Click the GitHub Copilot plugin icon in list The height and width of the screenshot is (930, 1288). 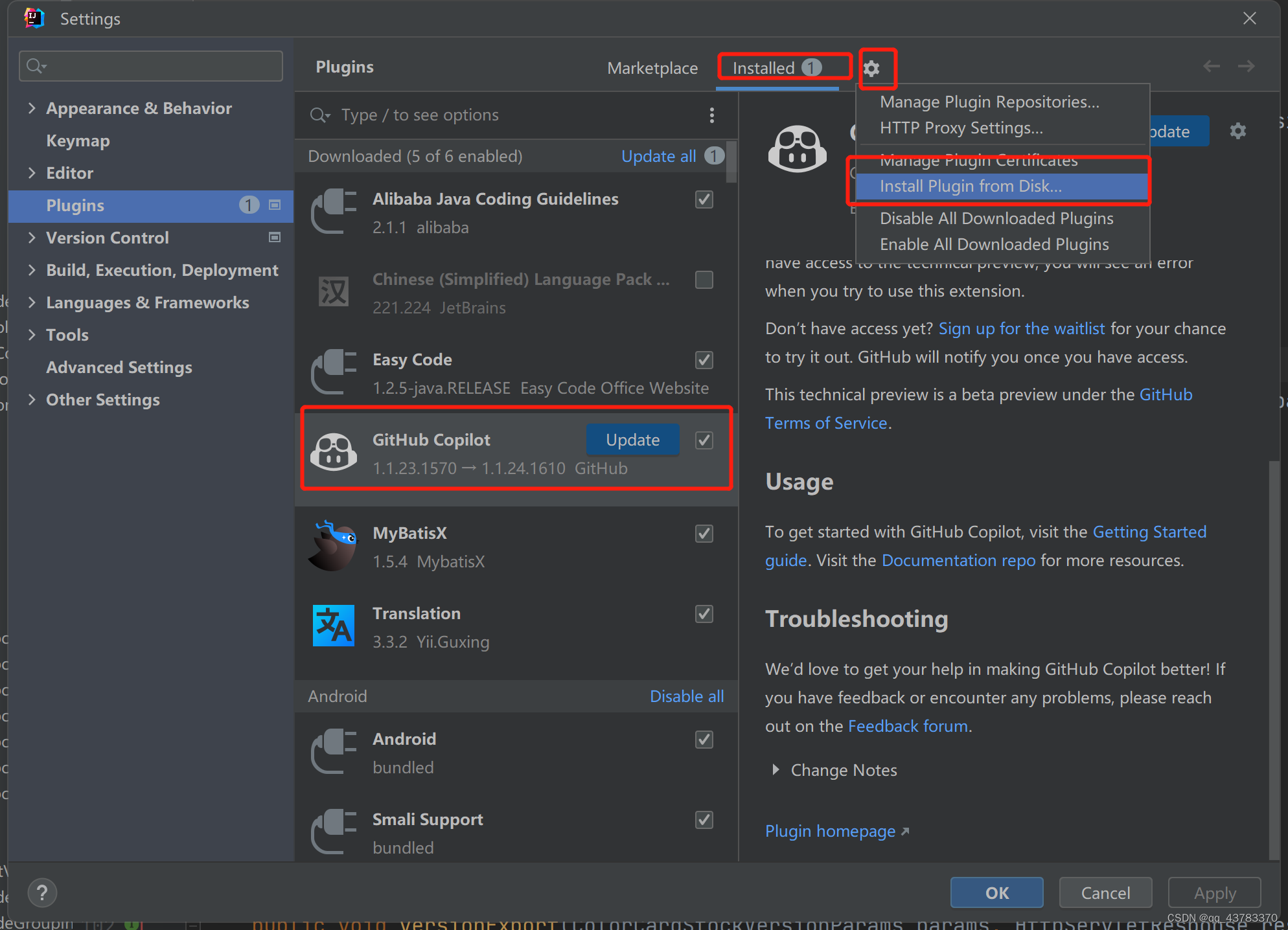point(334,453)
